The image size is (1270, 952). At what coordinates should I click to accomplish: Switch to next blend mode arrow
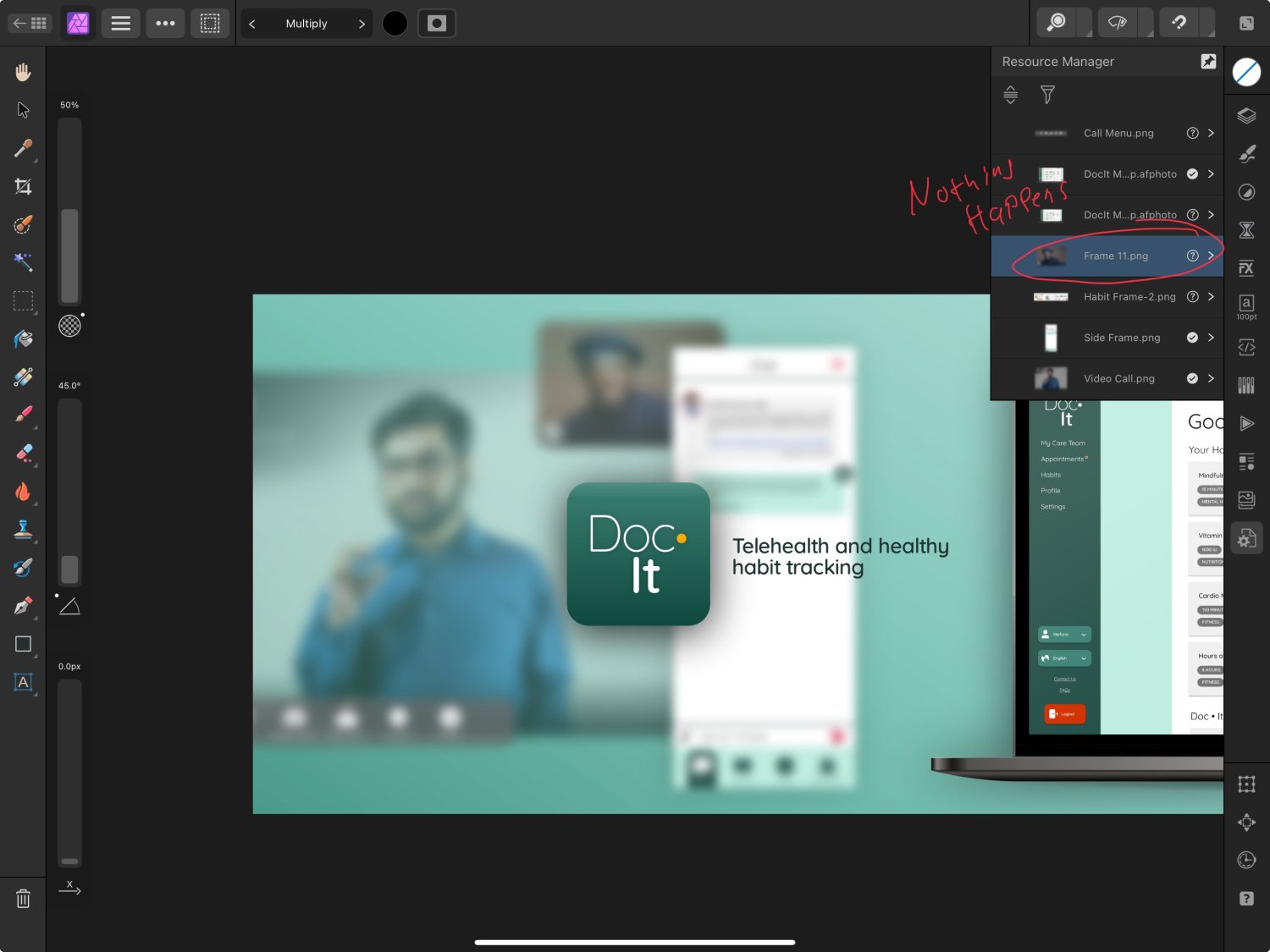[362, 24]
